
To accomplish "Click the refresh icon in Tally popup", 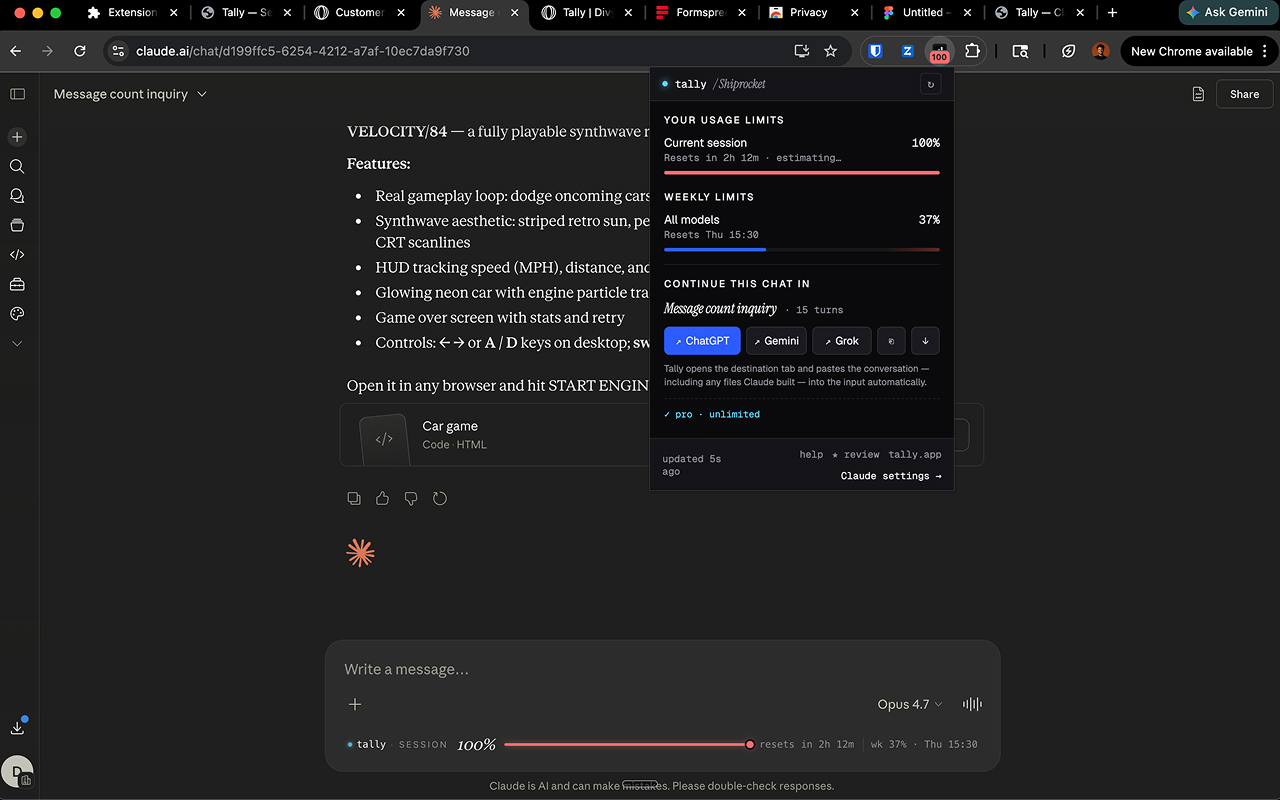I will (931, 84).
